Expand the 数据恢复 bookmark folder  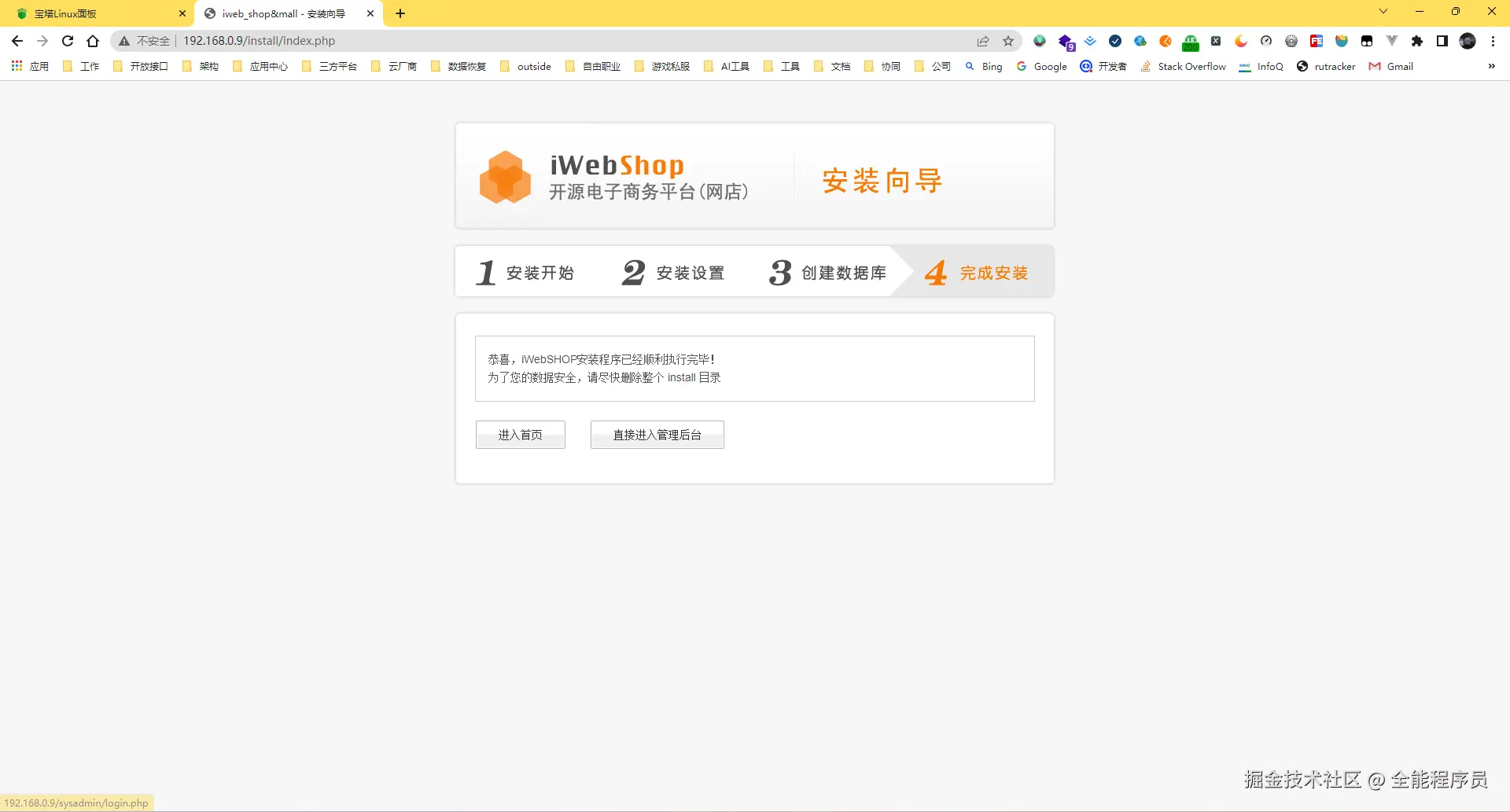point(459,66)
